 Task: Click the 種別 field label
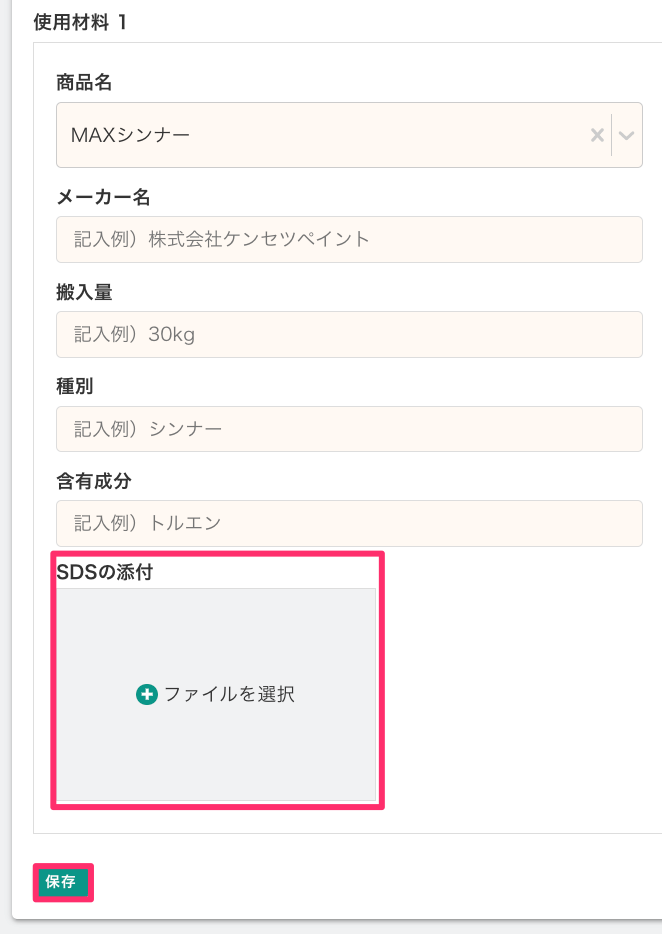[75, 386]
